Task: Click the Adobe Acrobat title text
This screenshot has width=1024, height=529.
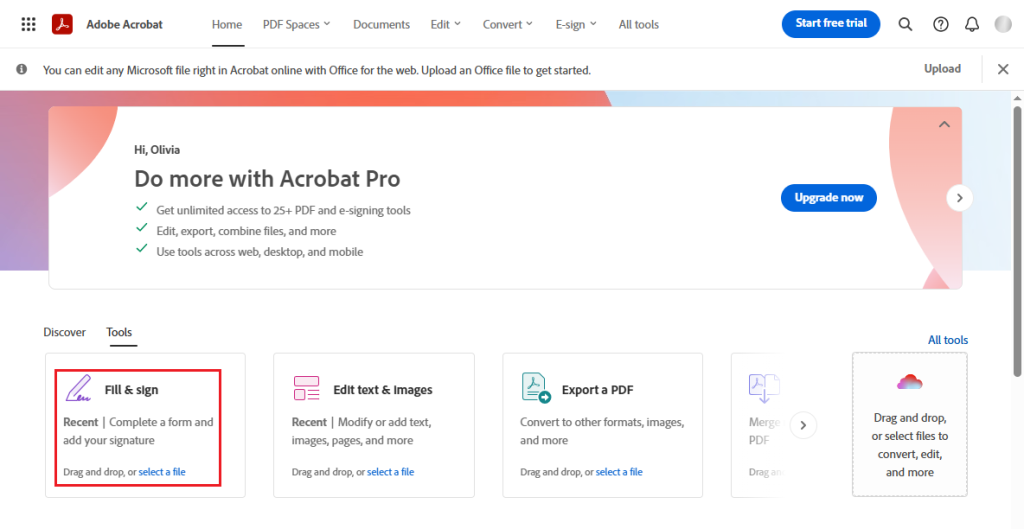Action: tap(124, 25)
